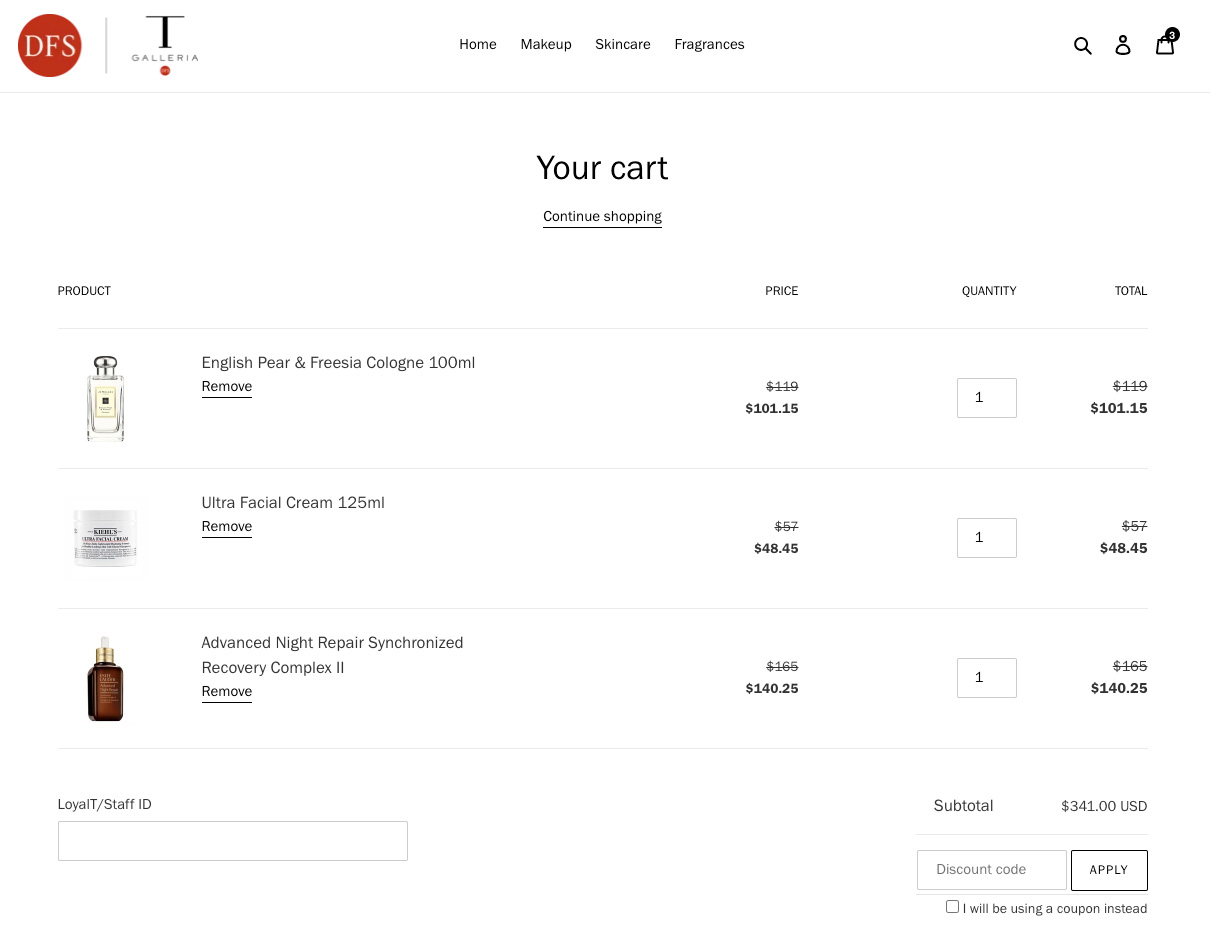Check 'I will be using a coupon instead'
Screen dimensions: 1210x930
952,907
